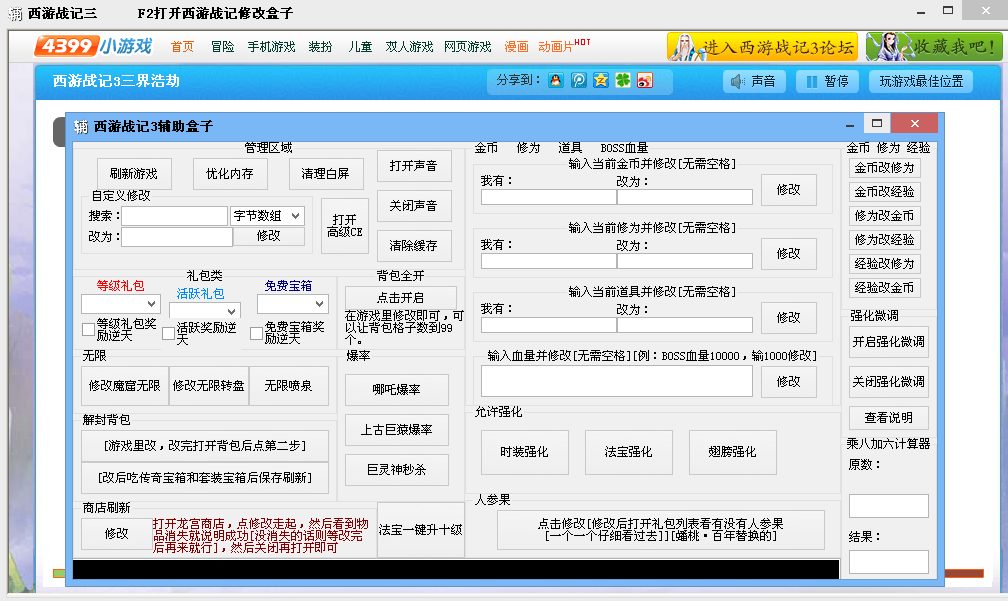1008x601 pixels.
Task: Share via the Tencent Weibo icon
Action: (x=578, y=80)
